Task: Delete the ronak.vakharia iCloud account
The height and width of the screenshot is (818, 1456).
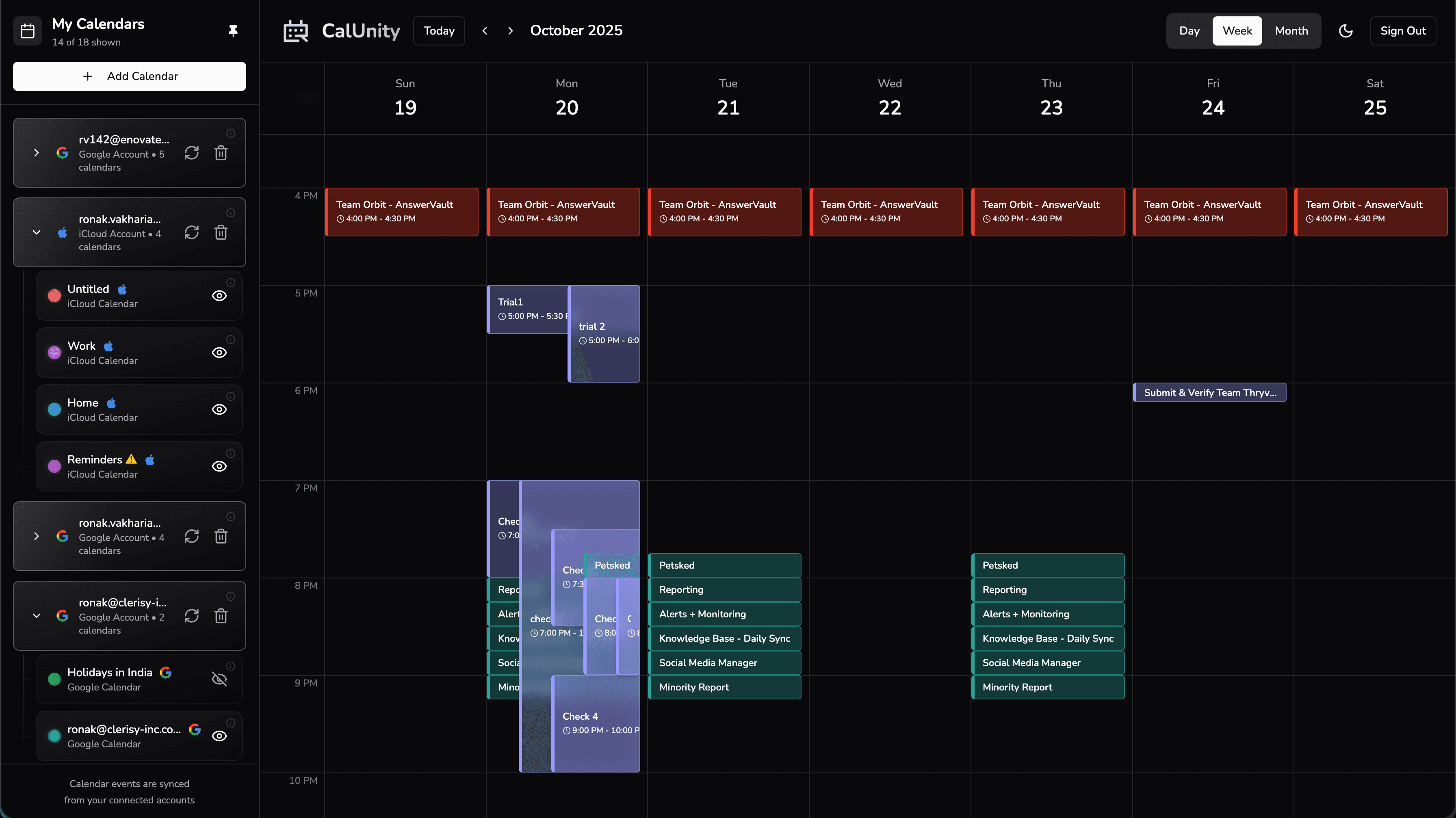Action: tap(221, 232)
